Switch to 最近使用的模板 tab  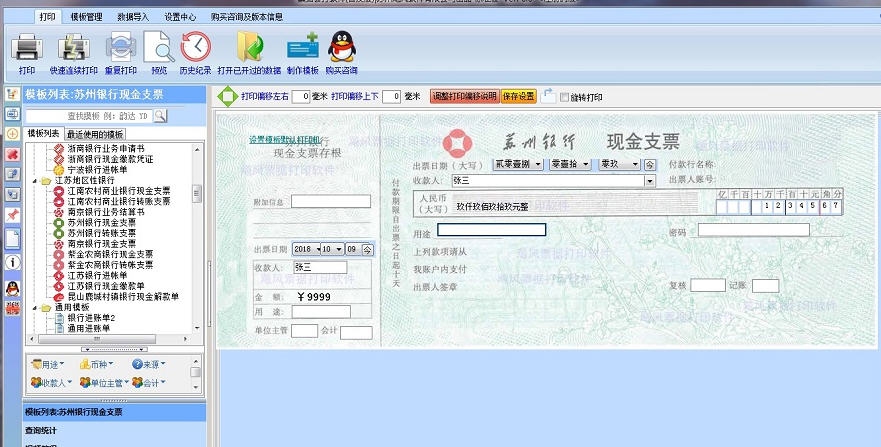tap(95, 134)
